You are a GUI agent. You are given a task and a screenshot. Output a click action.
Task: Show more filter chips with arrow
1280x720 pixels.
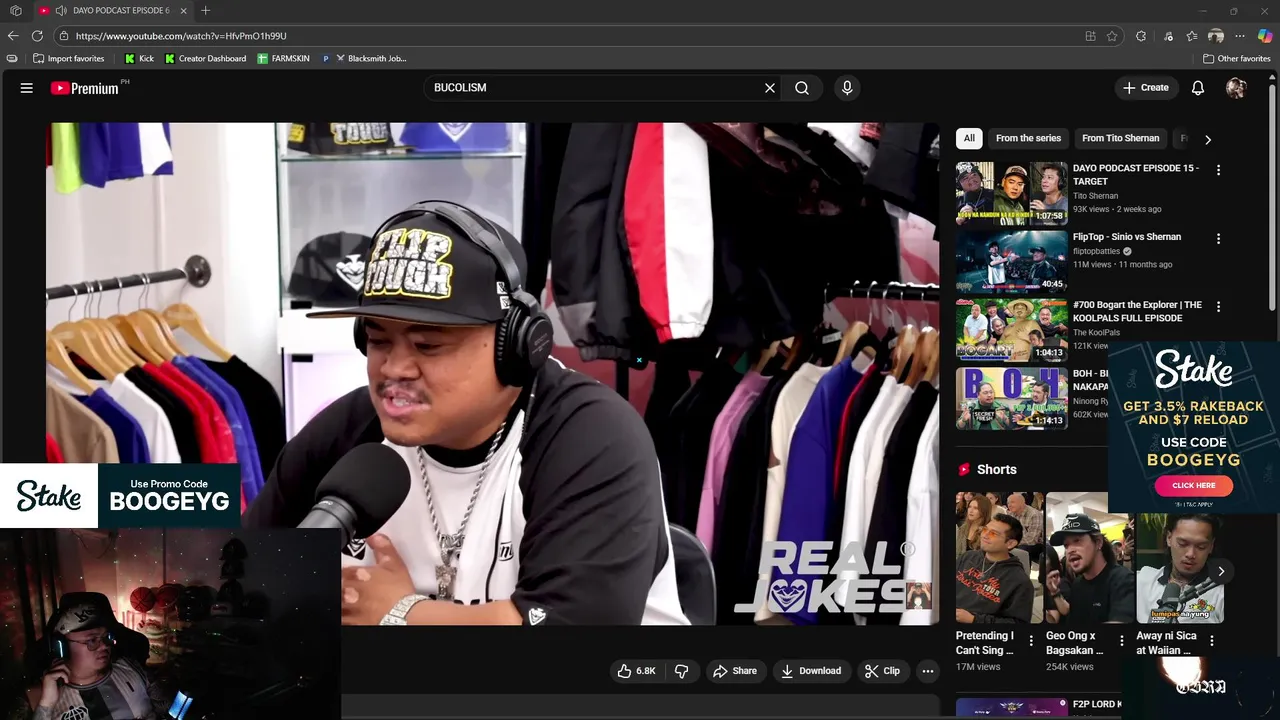coord(1207,139)
